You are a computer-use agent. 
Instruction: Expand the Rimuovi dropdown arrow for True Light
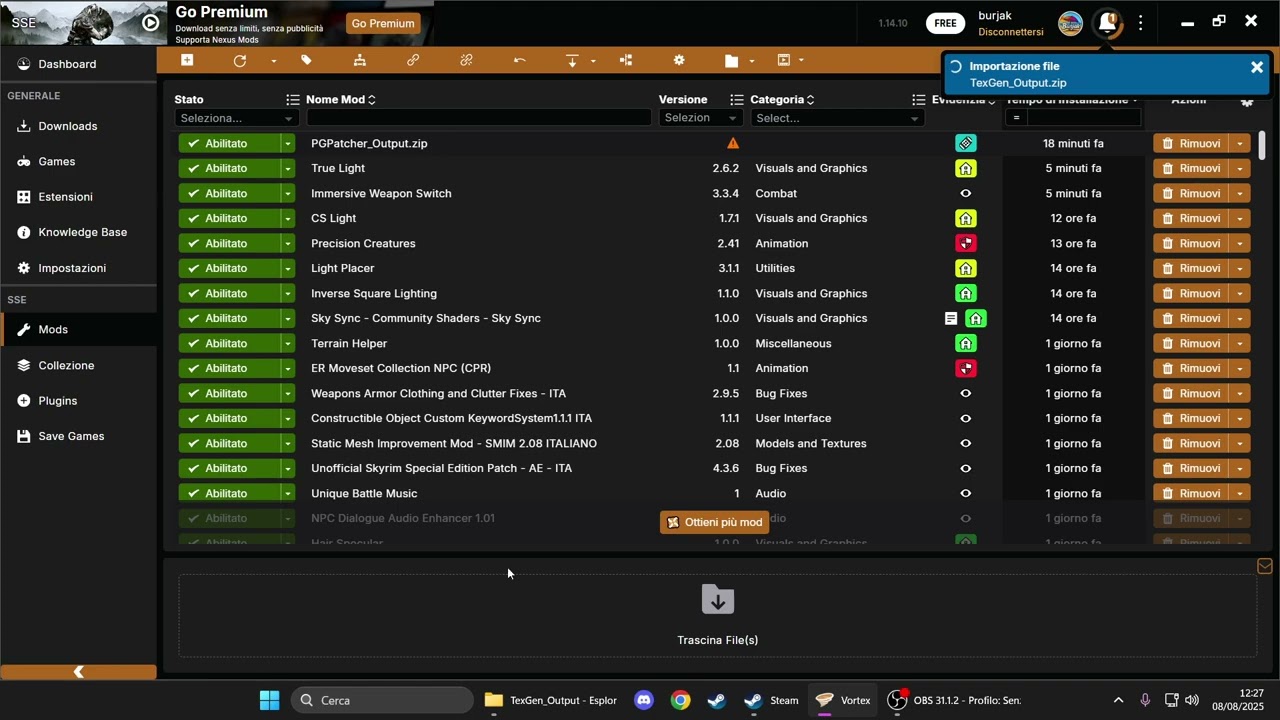(x=1240, y=168)
